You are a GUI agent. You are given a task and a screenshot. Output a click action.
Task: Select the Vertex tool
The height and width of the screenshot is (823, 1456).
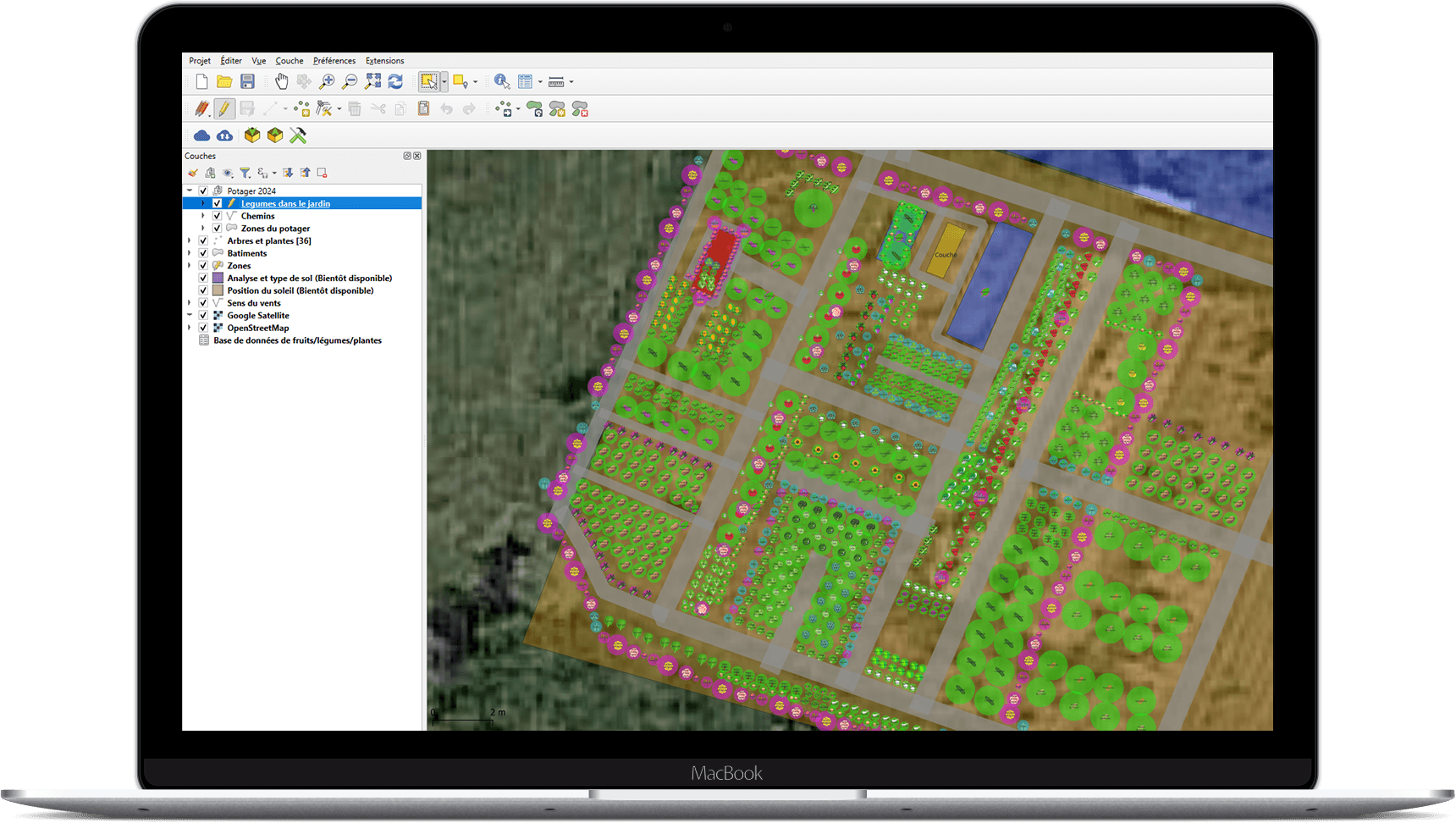tap(324, 109)
